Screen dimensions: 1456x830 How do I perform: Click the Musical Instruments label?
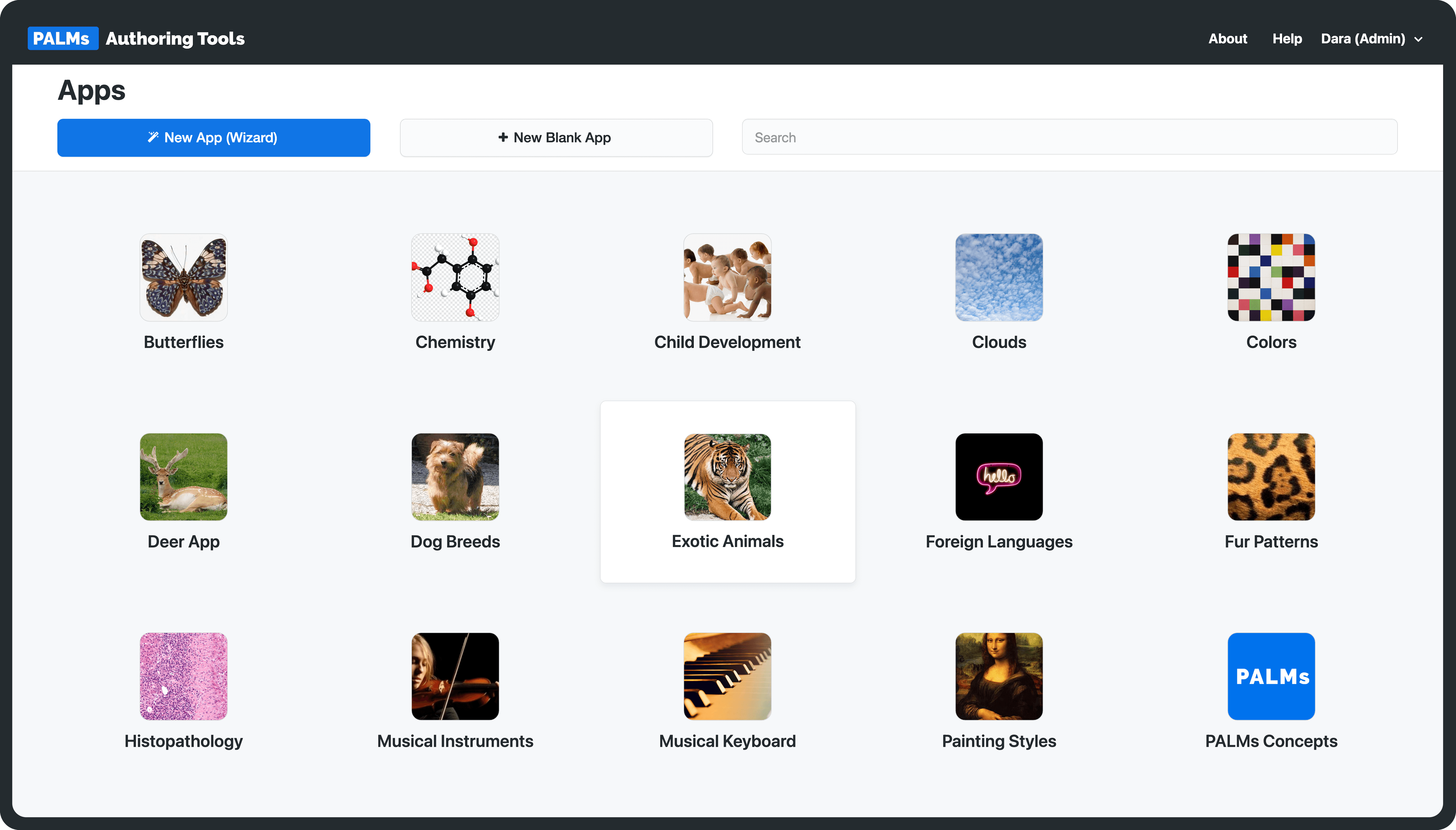(x=455, y=741)
